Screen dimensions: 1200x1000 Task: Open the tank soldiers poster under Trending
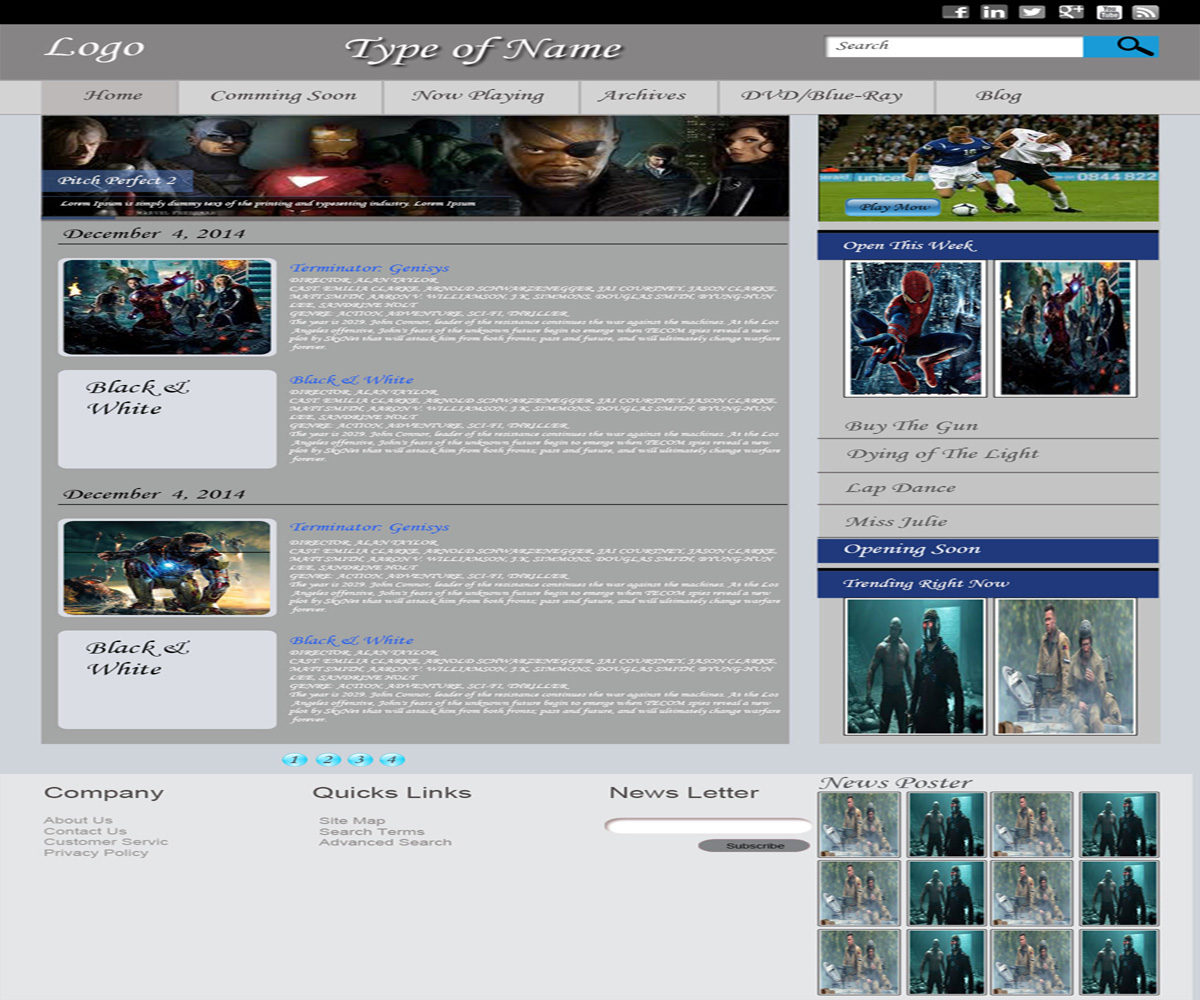pos(1065,667)
